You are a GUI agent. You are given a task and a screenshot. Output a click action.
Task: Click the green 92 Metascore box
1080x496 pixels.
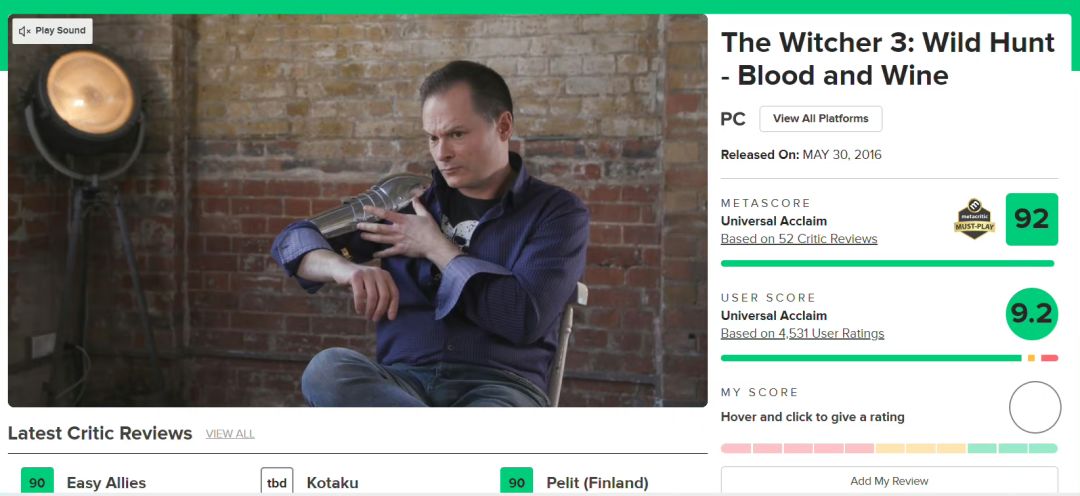(x=1031, y=219)
